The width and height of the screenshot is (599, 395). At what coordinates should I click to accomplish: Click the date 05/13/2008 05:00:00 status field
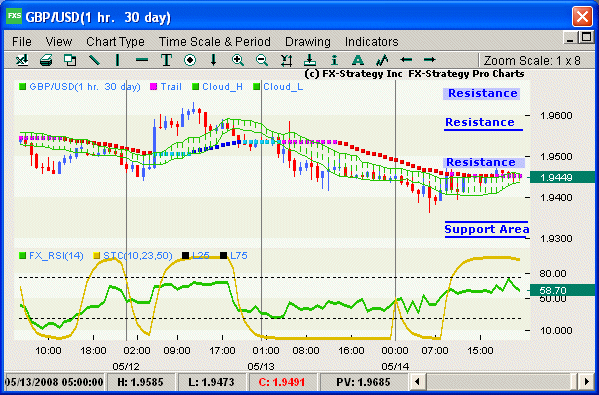coord(54,382)
